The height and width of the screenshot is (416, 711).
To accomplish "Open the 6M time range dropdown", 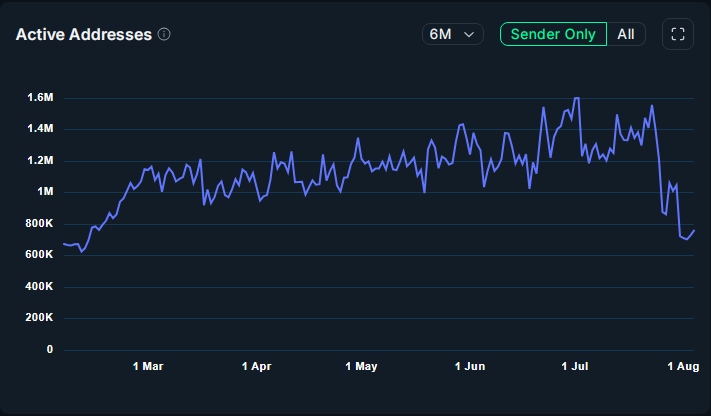I will point(452,34).
